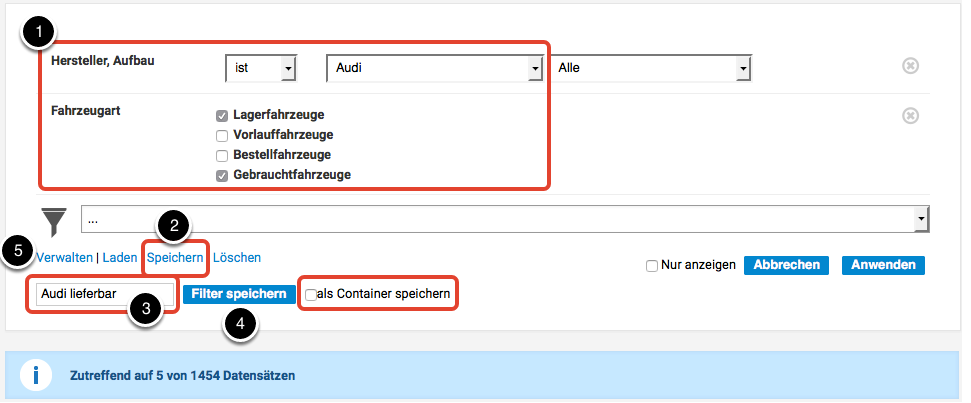Remove the Fahrzeugart filter row
The width and height of the screenshot is (971, 403).
click(x=910, y=115)
